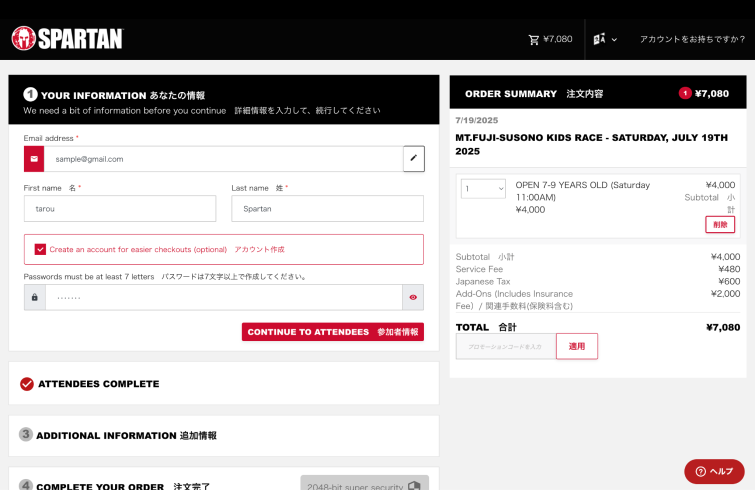This screenshot has width=755, height=490.
Task: Click the red item count badge
Action: [x=685, y=93]
